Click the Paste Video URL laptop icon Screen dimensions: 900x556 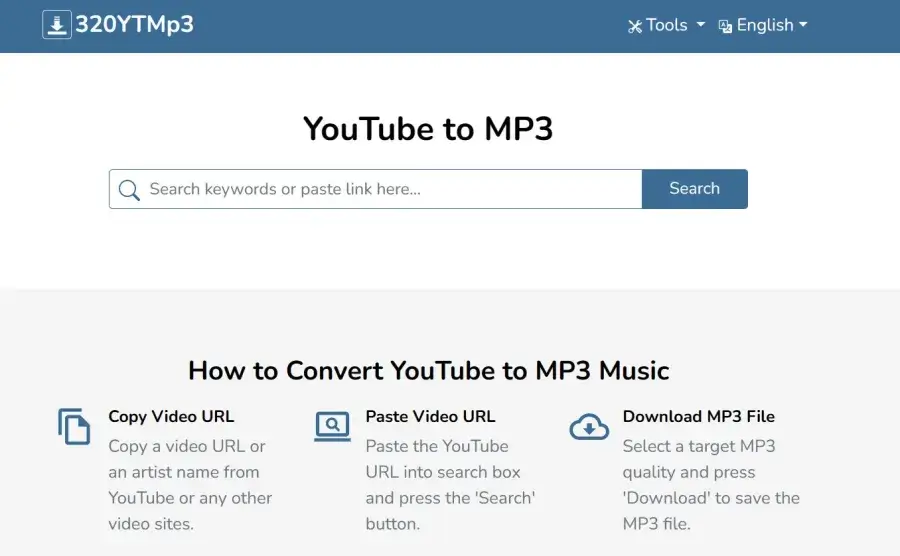tap(332, 426)
